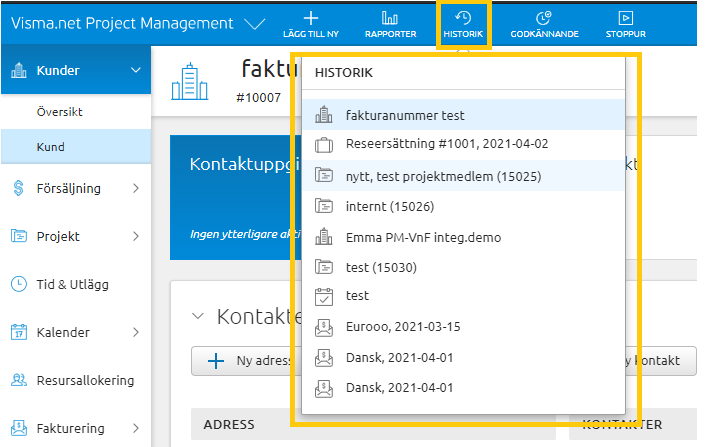
Task: Open Översikt in the sidebar
Action: tap(60, 112)
